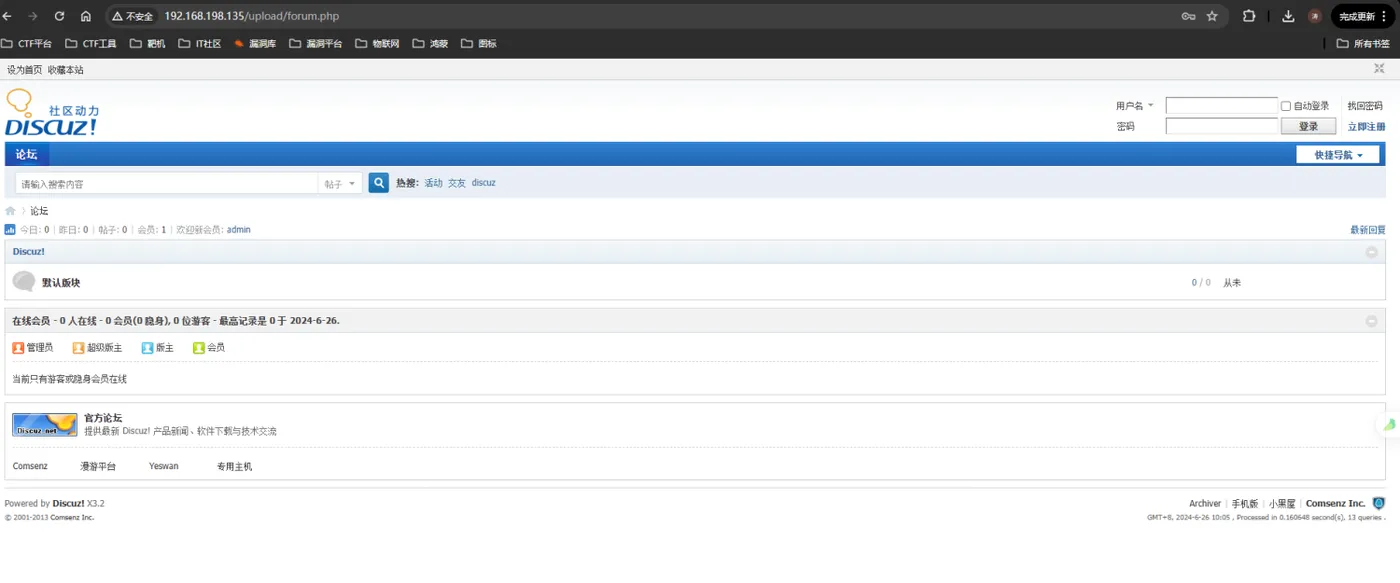1400x583 pixels.
Task: Tick the 自动登录 checkbox
Action: tap(1286, 106)
